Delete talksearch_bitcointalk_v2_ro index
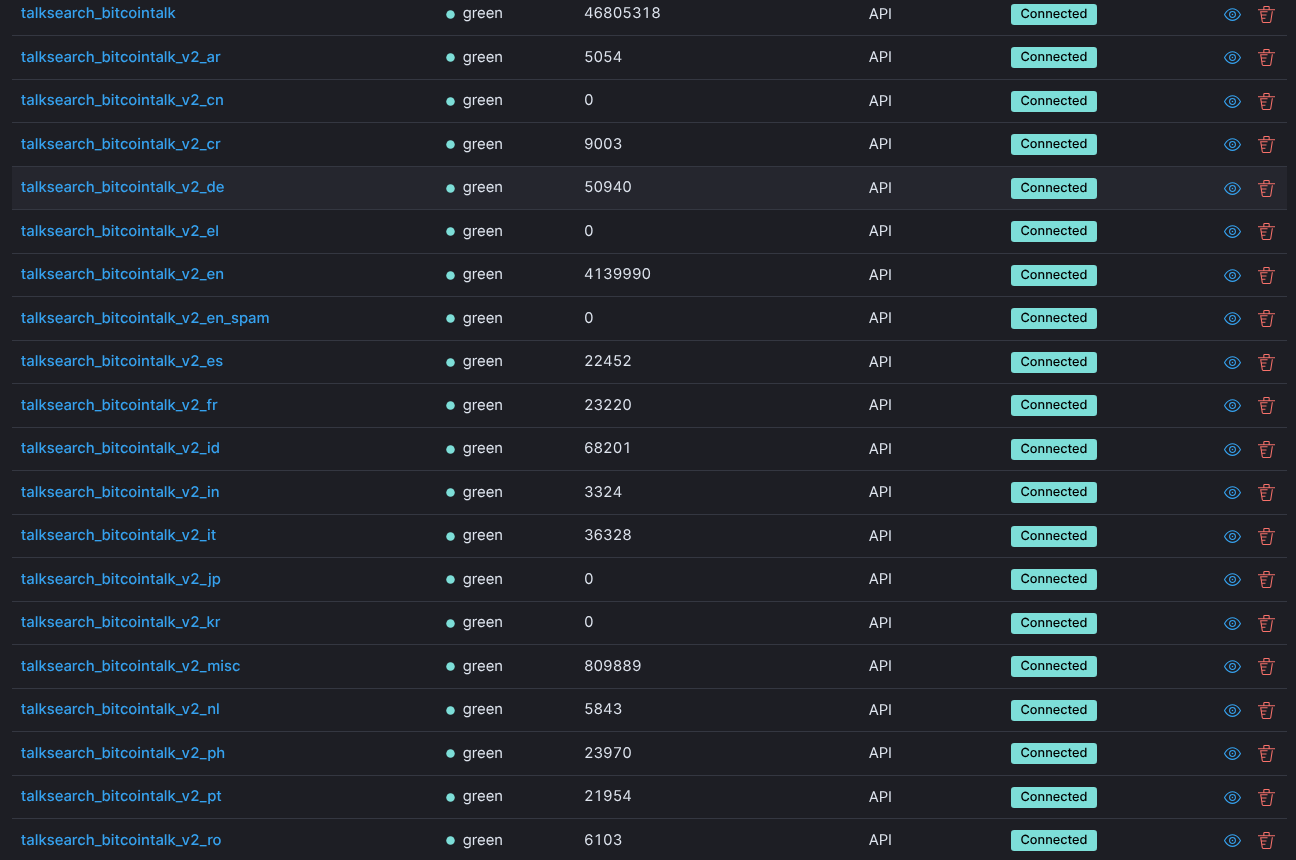The height and width of the screenshot is (860, 1296). click(x=1266, y=840)
